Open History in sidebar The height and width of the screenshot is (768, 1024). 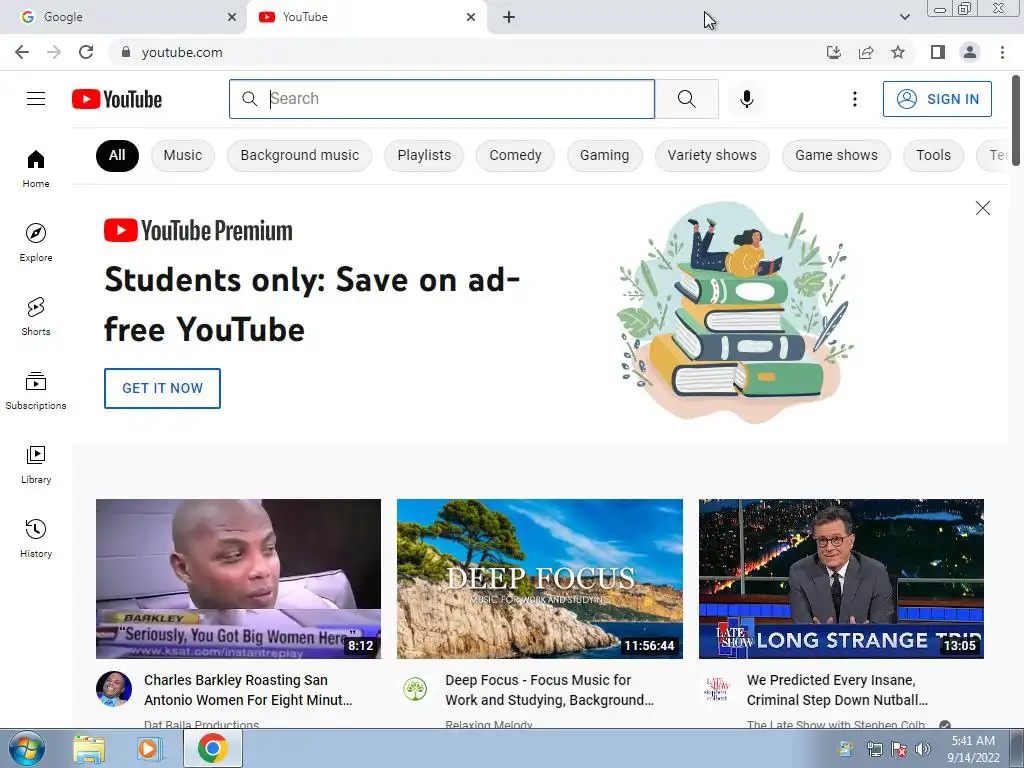36,538
